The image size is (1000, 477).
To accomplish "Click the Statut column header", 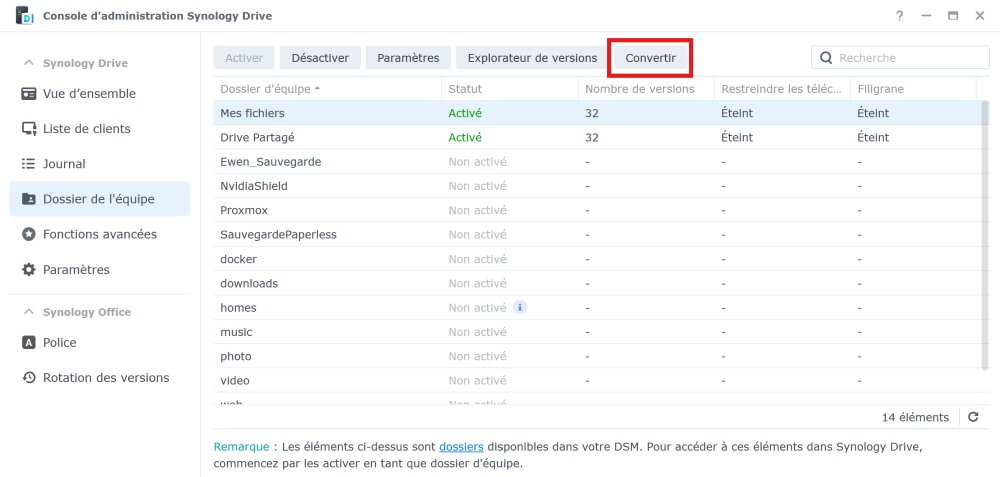I will tap(510, 89).
